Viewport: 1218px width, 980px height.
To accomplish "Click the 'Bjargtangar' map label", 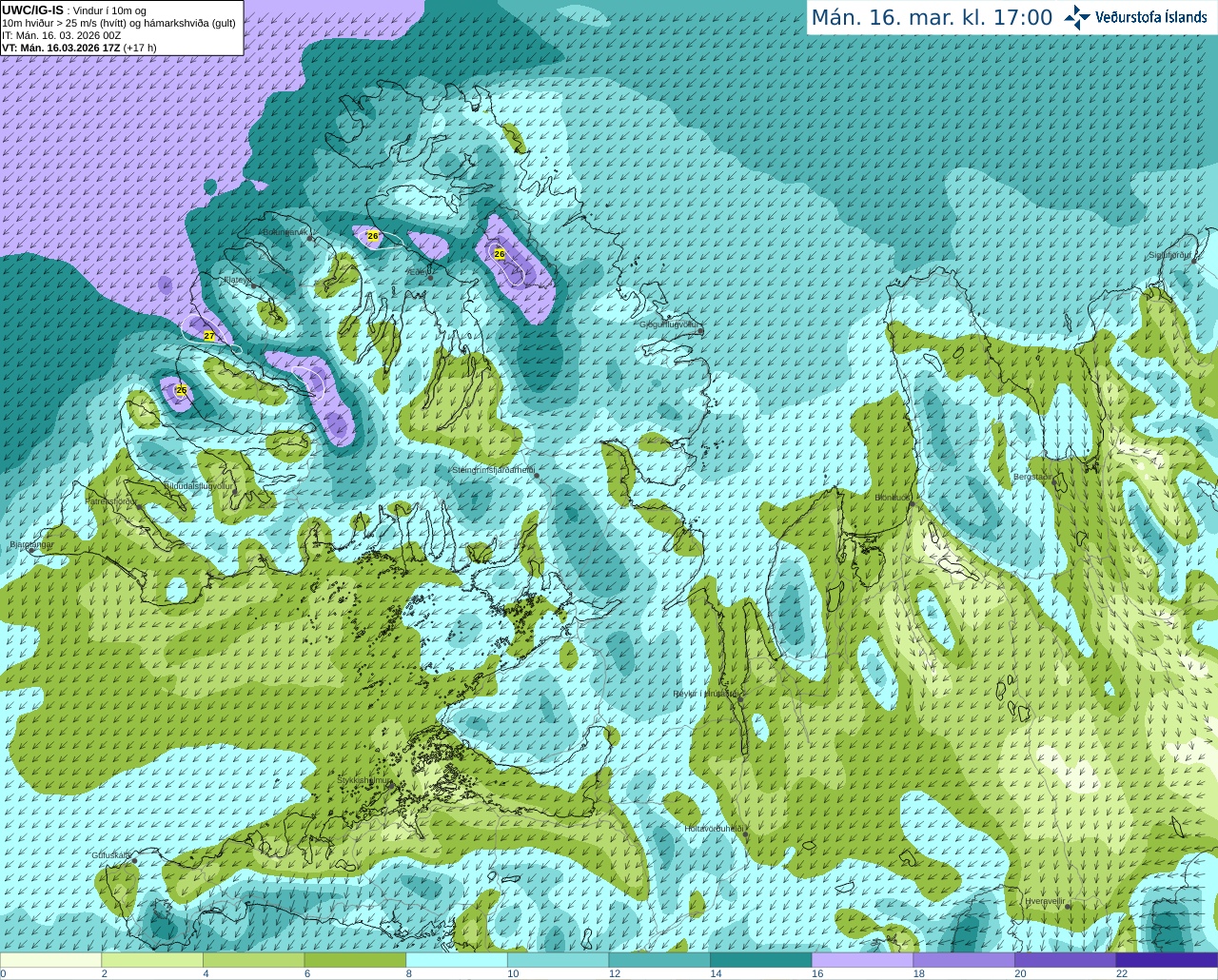I will (x=31, y=544).
